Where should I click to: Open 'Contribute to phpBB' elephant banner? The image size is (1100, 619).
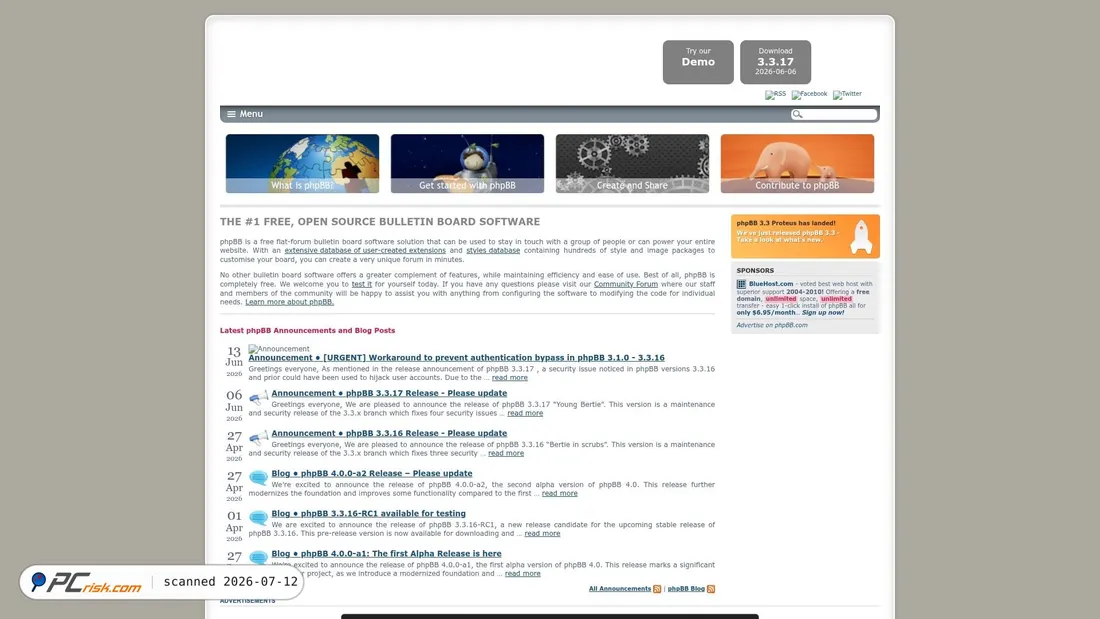(797, 164)
